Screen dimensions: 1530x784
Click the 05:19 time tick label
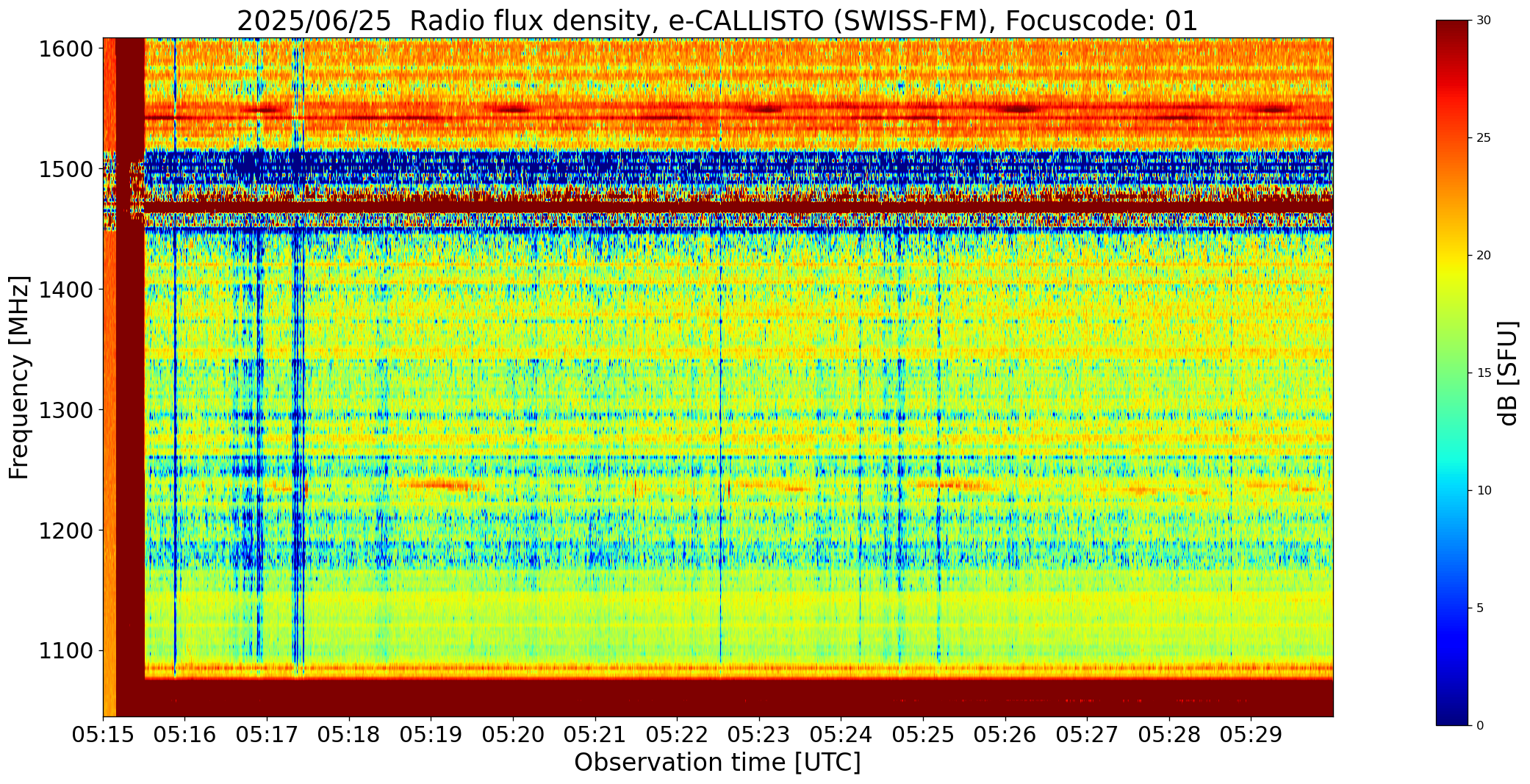point(431,735)
